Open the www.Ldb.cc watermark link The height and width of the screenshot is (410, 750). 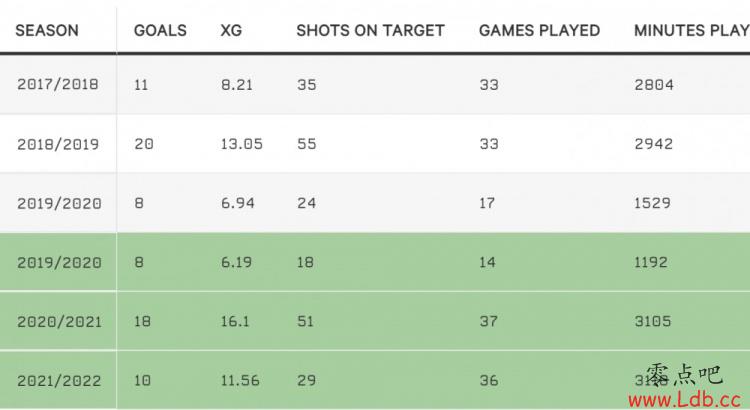tap(685, 399)
